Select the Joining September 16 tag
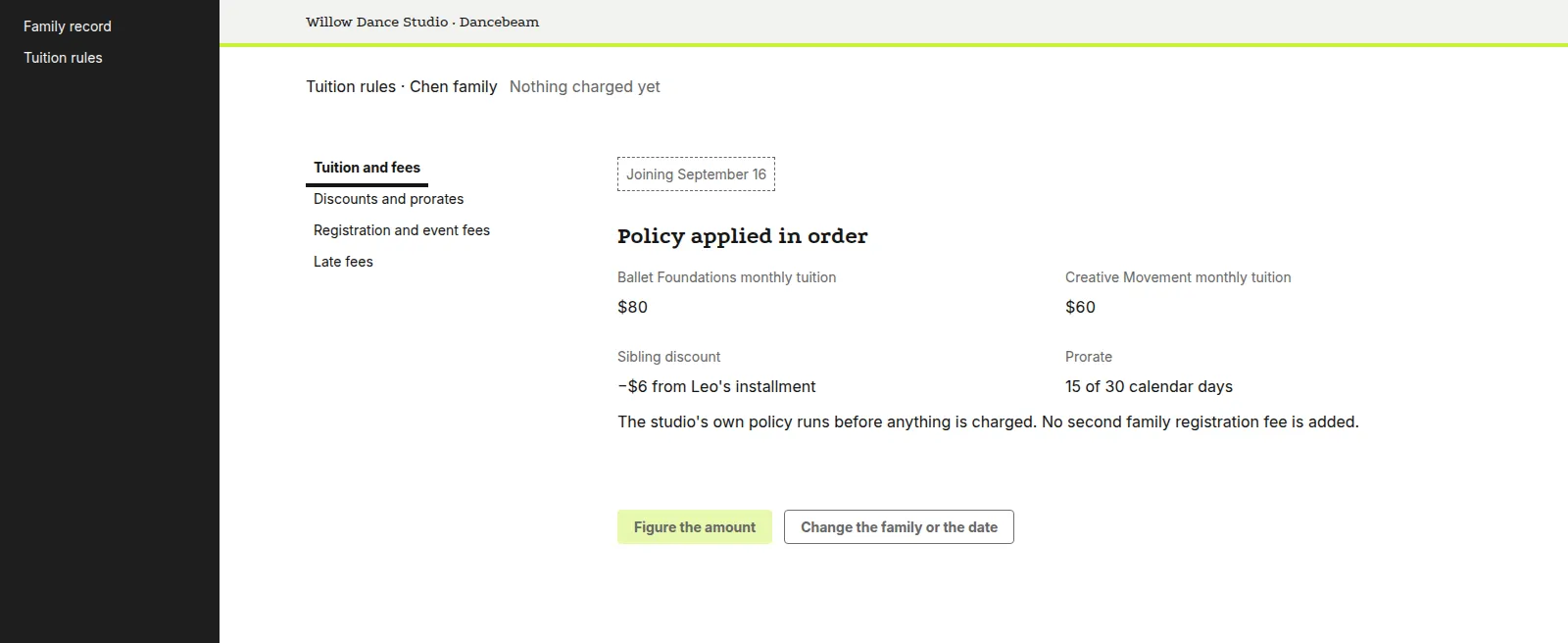Screen dimensions: 1568x643 [x=696, y=174]
